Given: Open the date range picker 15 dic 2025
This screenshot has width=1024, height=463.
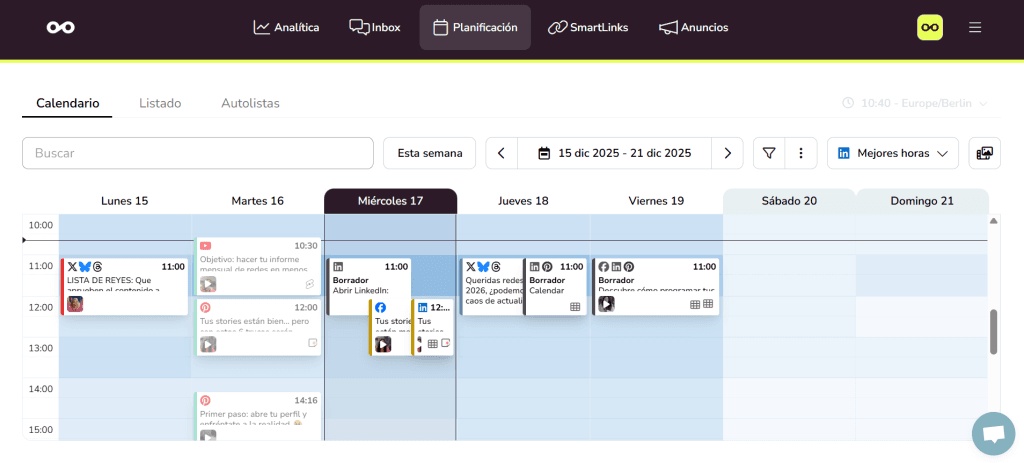Looking at the screenshot, I should [614, 153].
